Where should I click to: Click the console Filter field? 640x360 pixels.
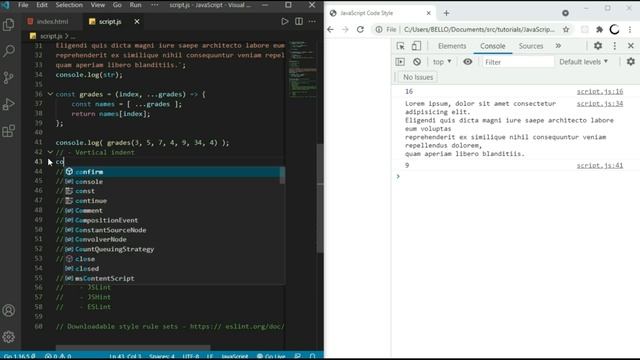pos(518,62)
